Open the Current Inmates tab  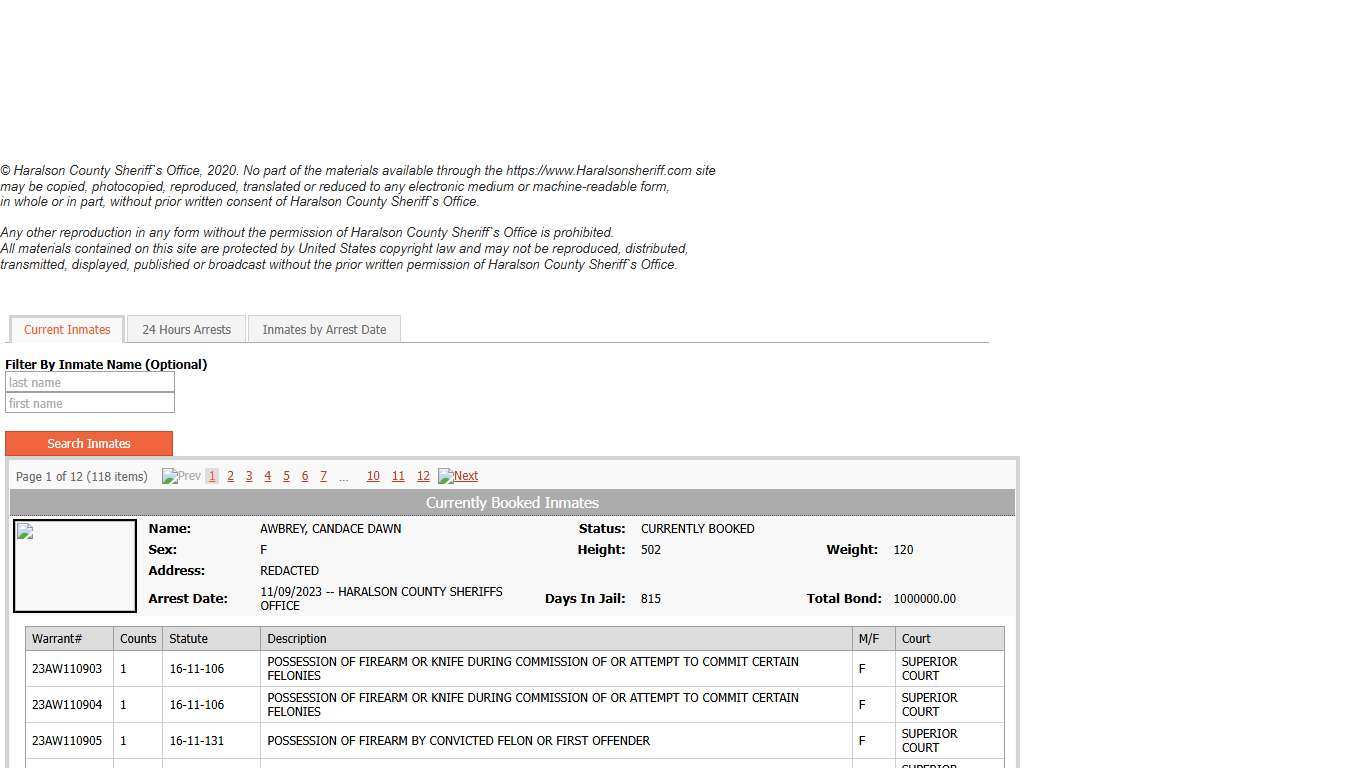[x=67, y=329]
